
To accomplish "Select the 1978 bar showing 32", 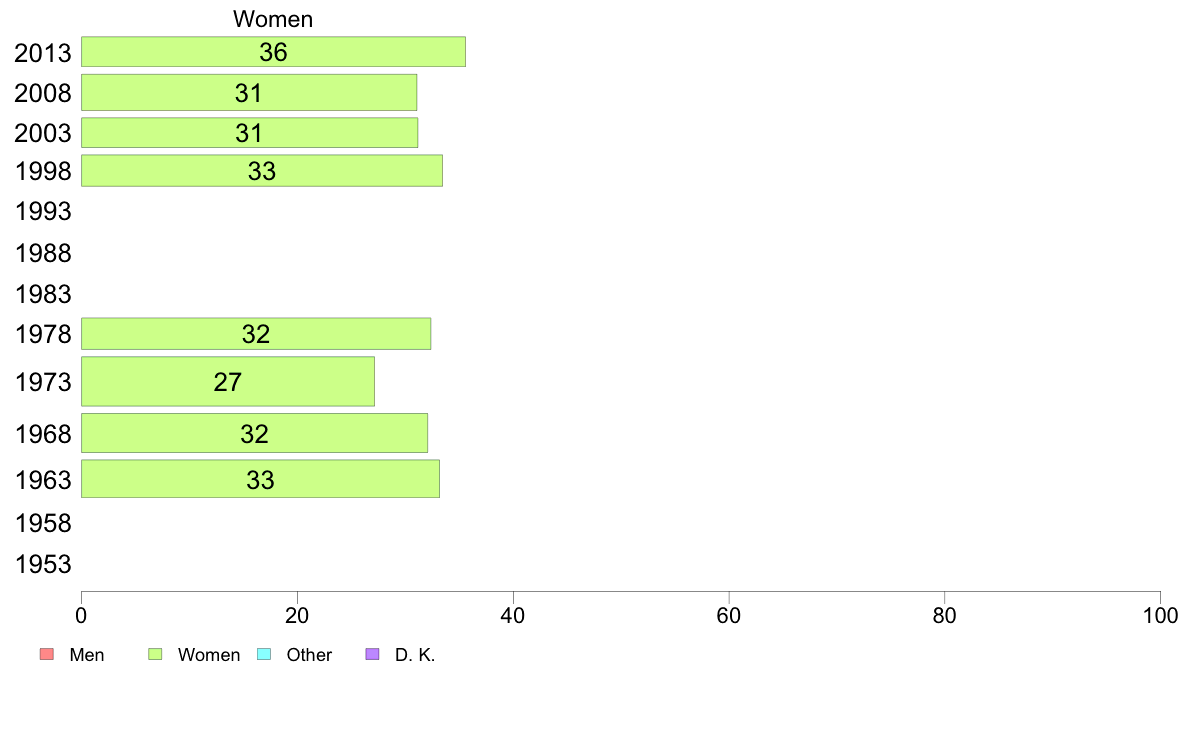I will (x=256, y=334).
